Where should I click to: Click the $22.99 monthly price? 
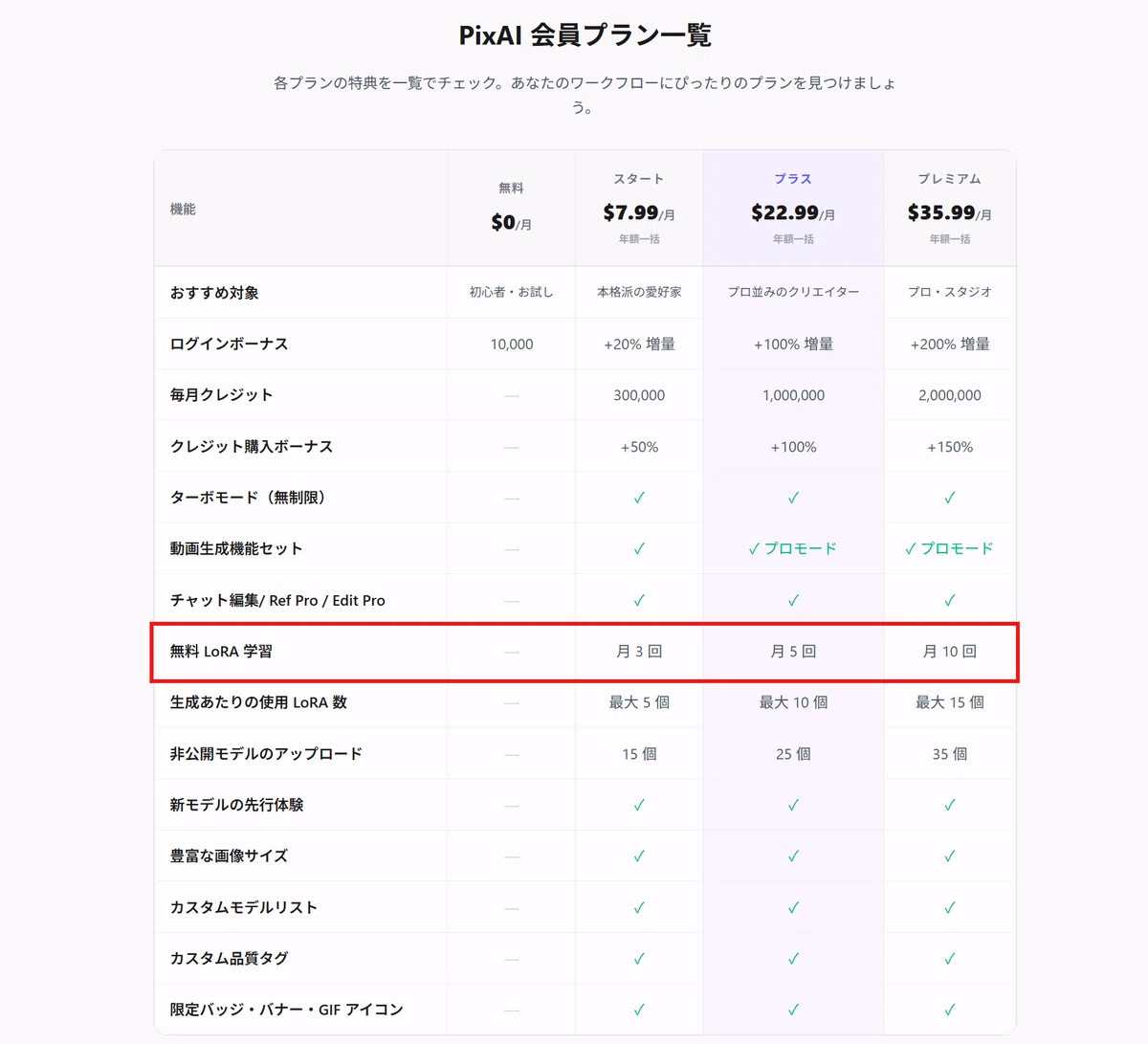tap(793, 212)
